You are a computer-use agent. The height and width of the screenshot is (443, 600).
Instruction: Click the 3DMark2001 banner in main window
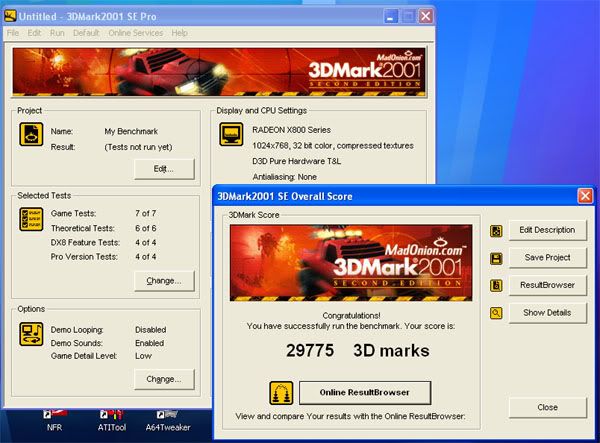pyautogui.click(x=219, y=72)
